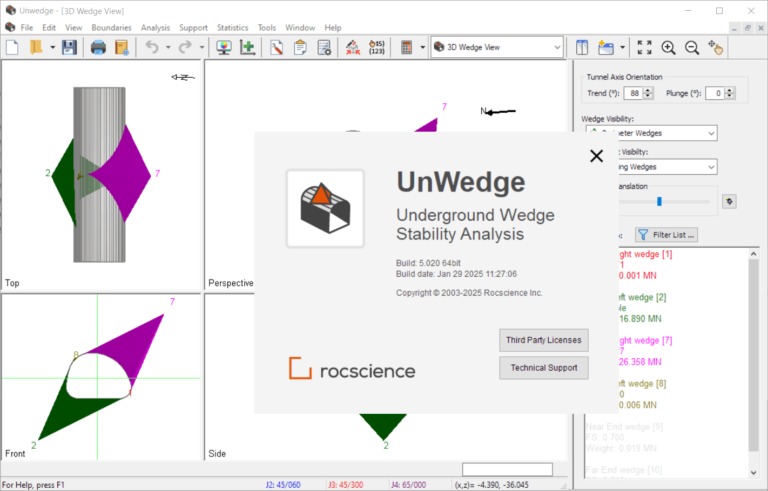Click the 'J2: 45/060' status bar entry

283,485
